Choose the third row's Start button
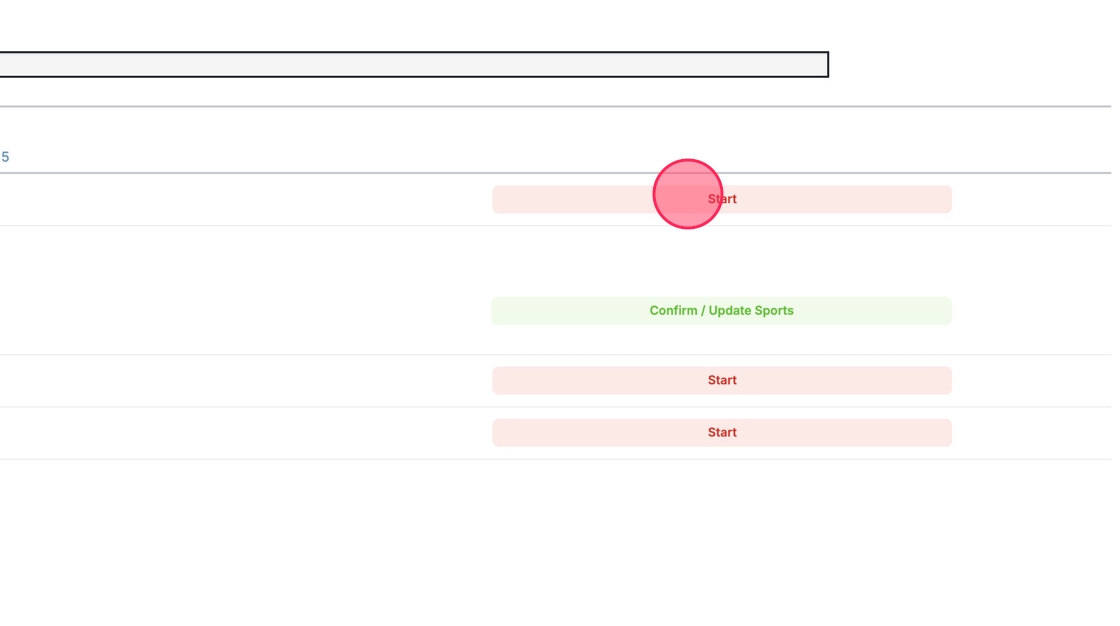The width and height of the screenshot is (1120, 626). pos(721,380)
